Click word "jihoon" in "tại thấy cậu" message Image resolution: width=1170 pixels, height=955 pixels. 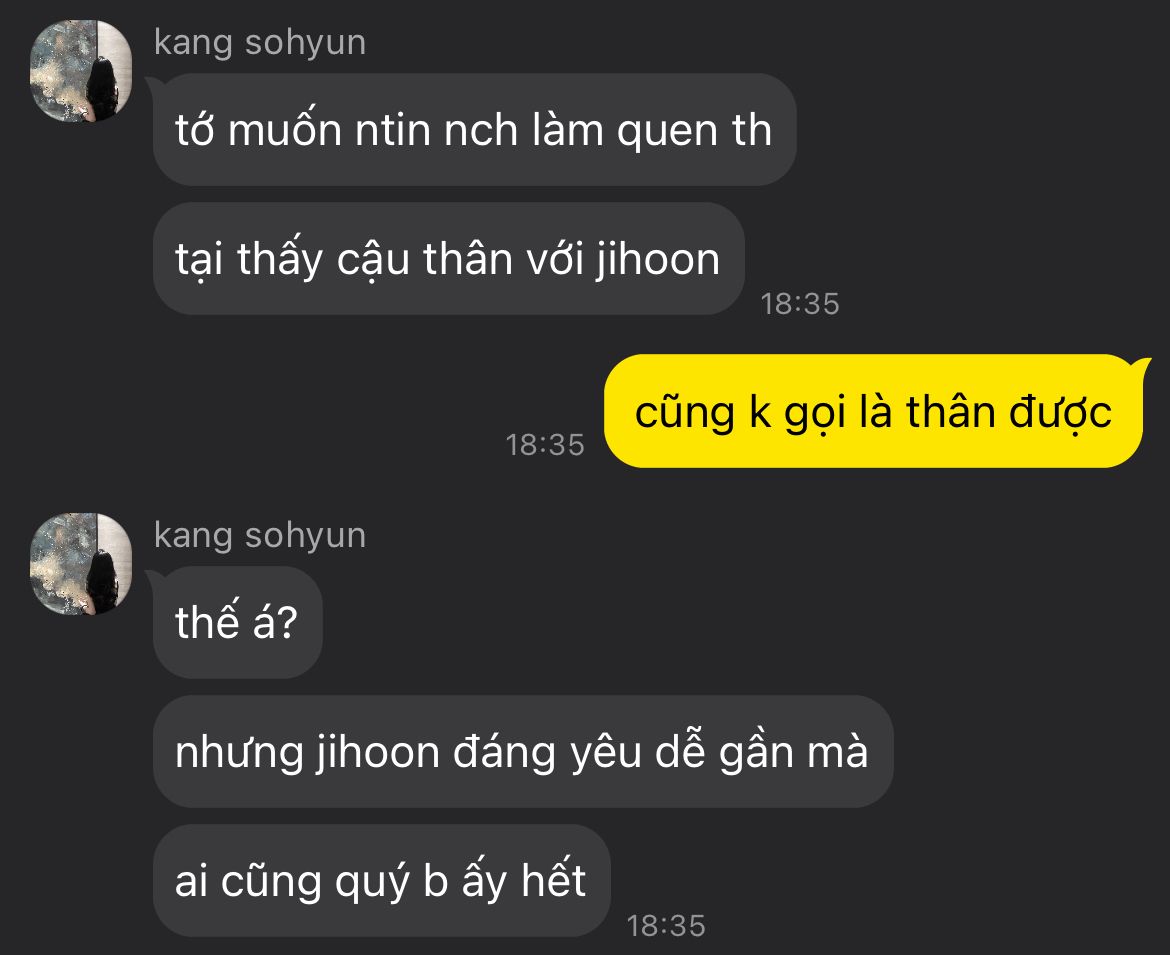tap(657, 260)
